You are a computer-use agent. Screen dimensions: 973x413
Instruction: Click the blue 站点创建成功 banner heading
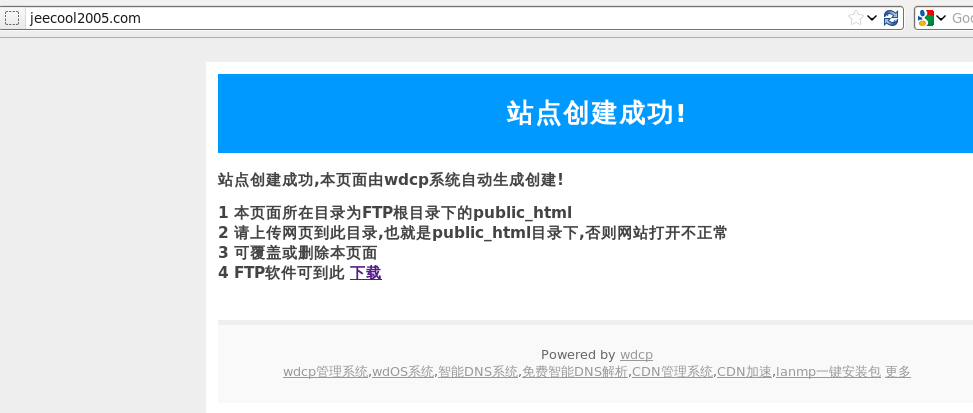(x=596, y=113)
